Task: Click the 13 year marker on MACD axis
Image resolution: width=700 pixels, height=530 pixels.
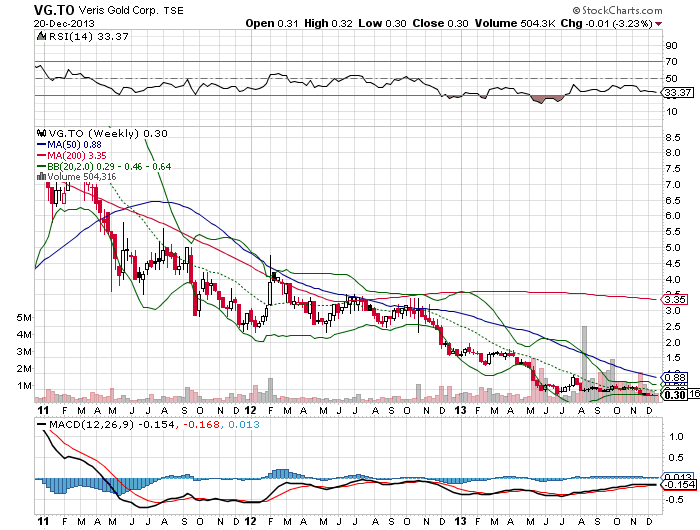Action: coord(458,521)
